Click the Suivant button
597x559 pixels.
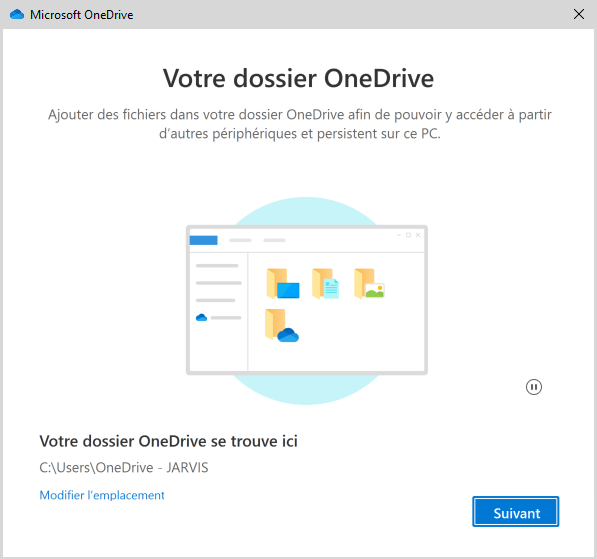click(516, 512)
